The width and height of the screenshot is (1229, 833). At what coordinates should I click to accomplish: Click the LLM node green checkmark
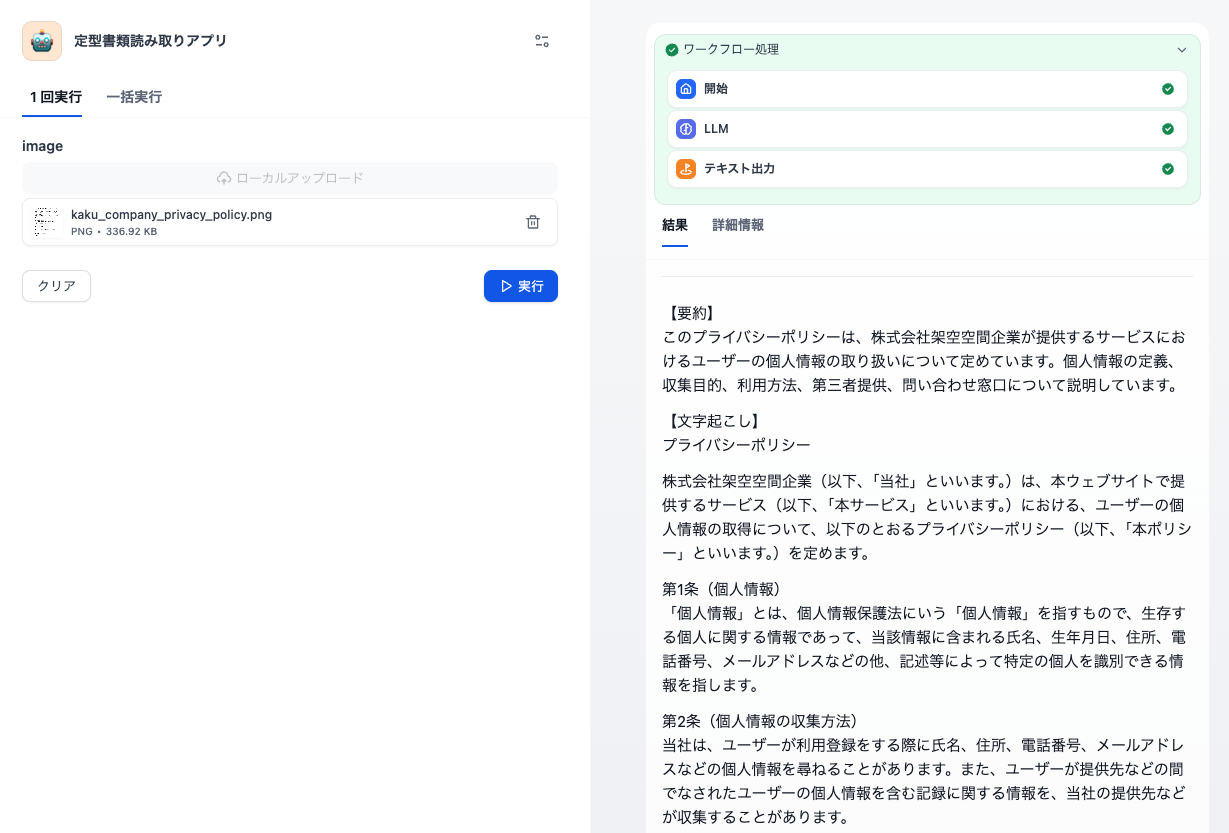[1167, 129]
